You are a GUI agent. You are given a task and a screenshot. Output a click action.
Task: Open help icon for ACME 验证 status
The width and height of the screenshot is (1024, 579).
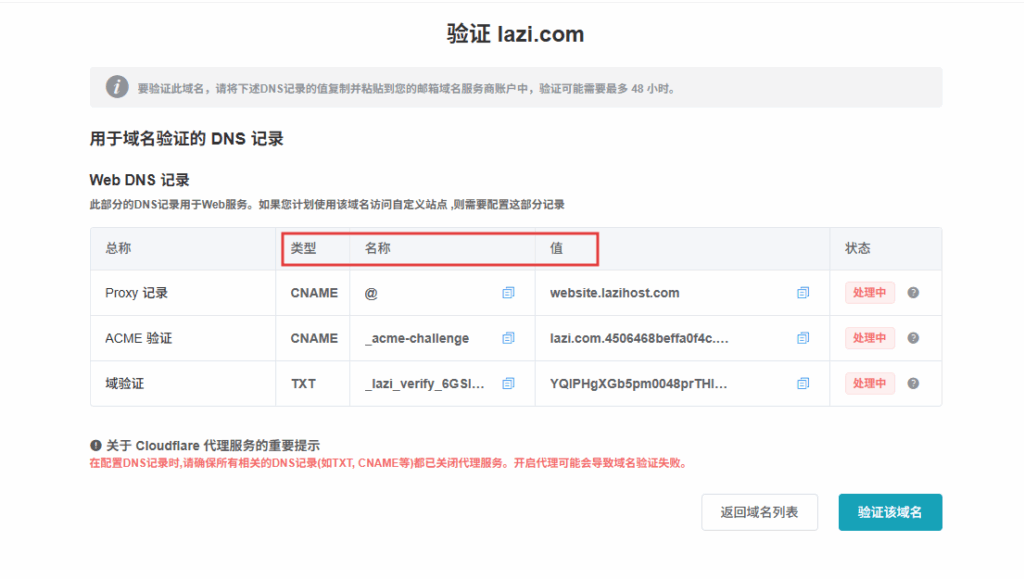(913, 338)
